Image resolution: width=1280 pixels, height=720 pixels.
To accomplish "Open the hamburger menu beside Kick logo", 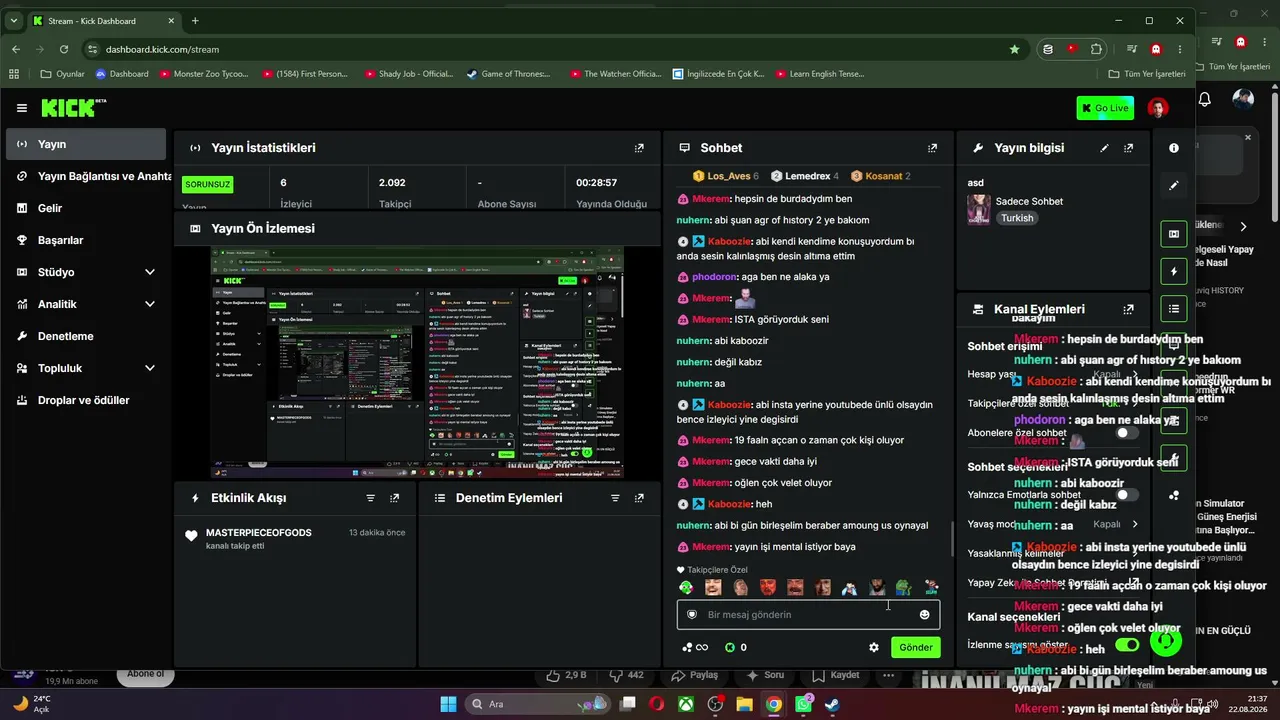I will coord(22,108).
